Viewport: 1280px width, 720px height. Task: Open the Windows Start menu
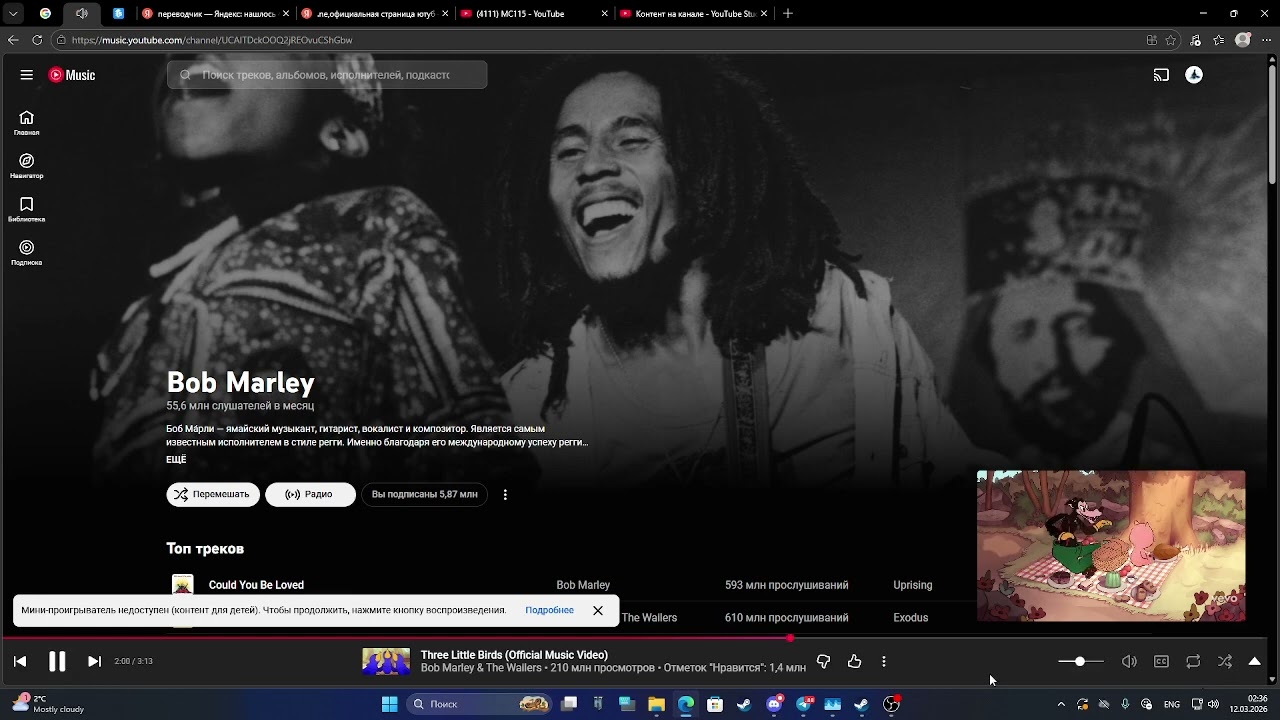[x=390, y=704]
